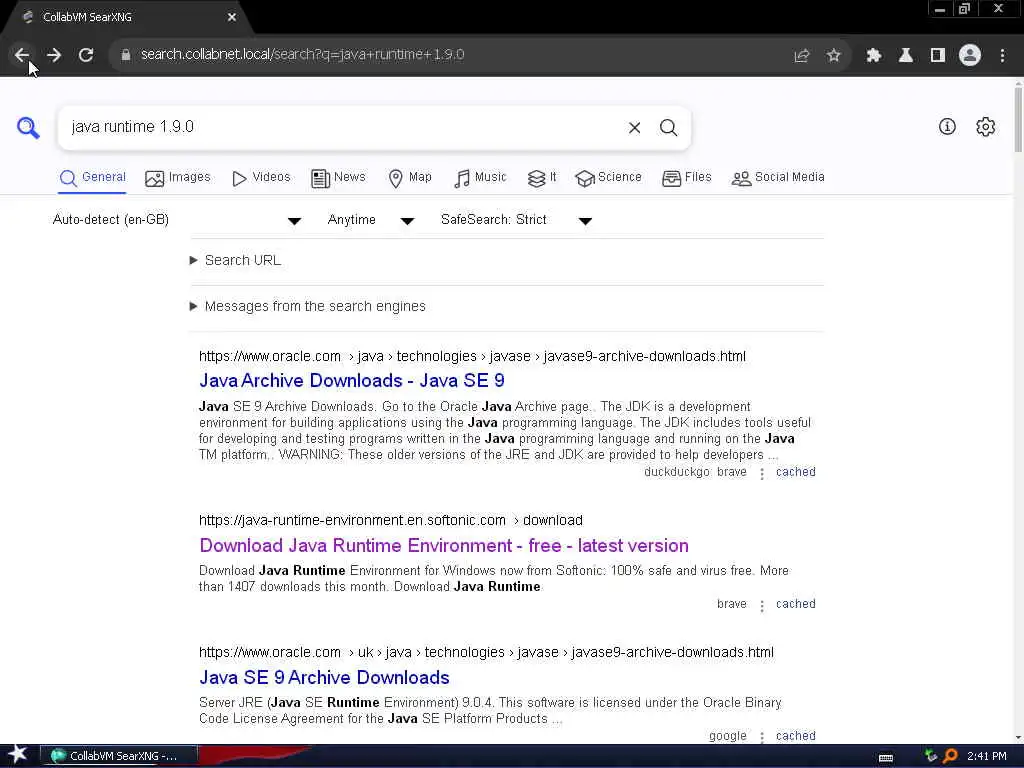Open the tray search magnifier icon

click(x=950, y=756)
